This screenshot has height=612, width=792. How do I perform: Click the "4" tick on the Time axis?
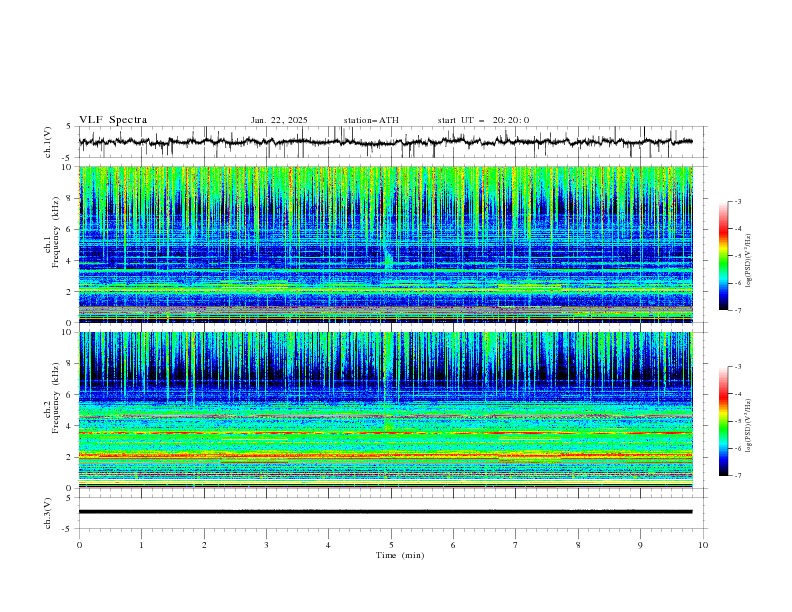click(x=328, y=545)
